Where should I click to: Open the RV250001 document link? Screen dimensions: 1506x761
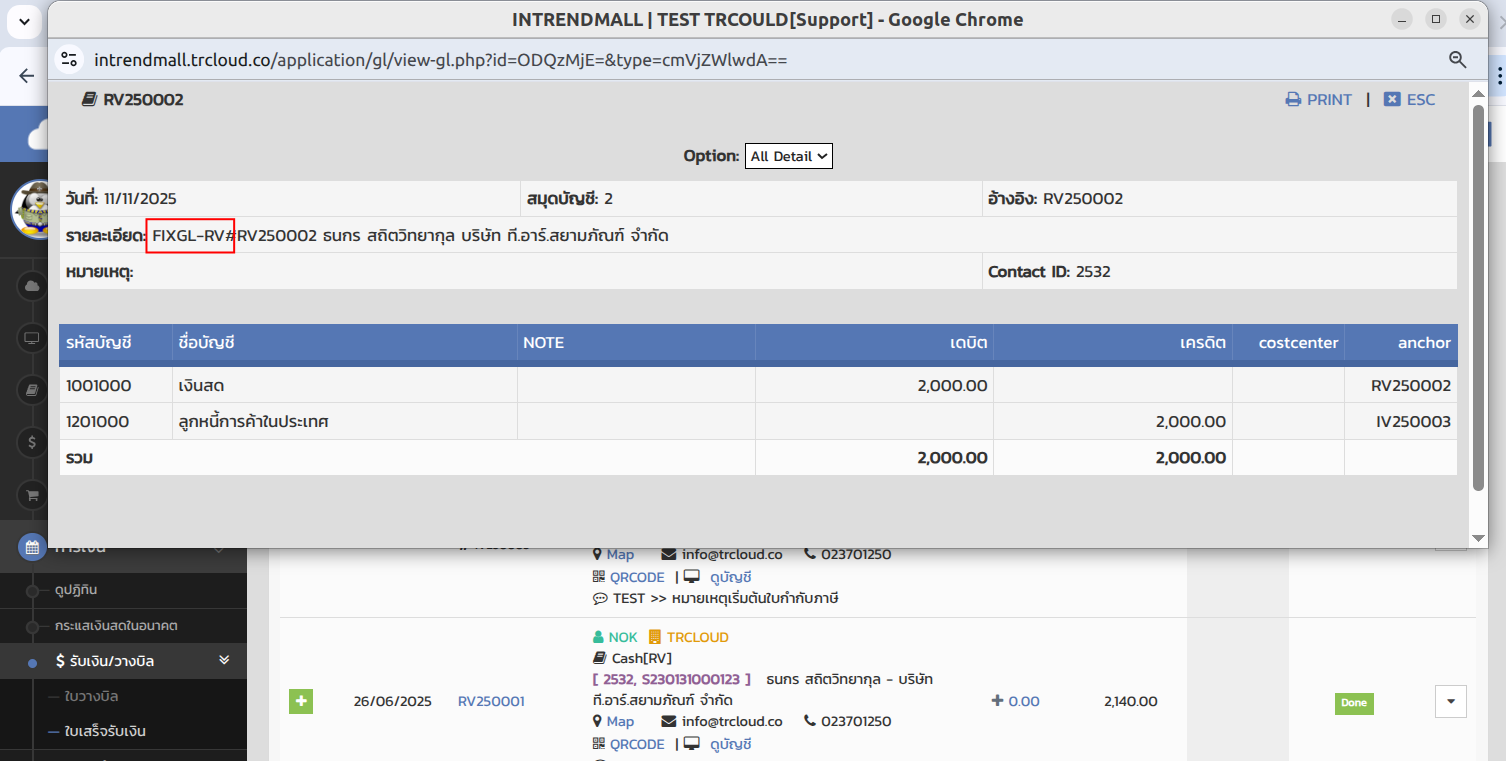pyautogui.click(x=491, y=701)
